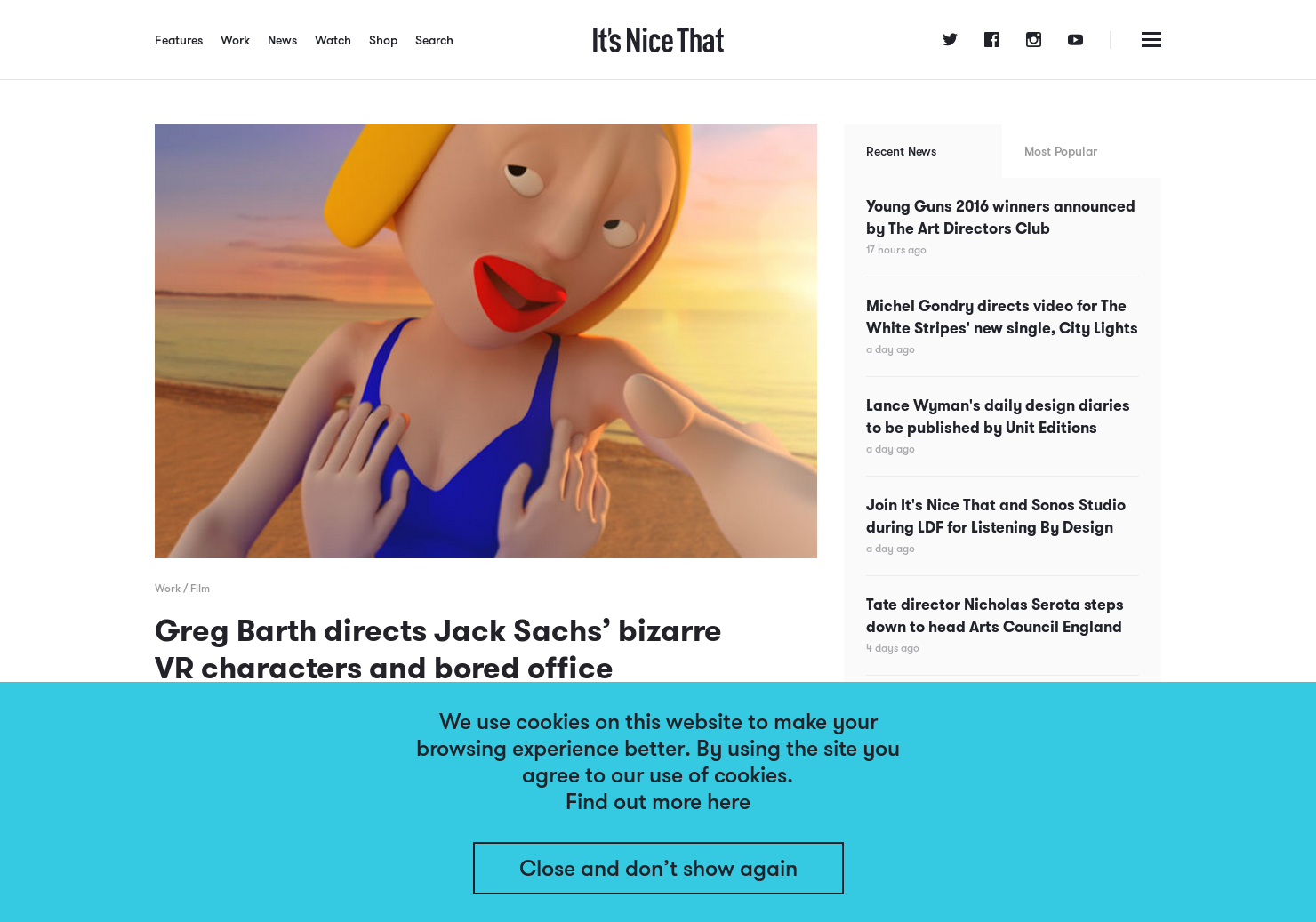Open Lance Wyman's design diaries article

(x=998, y=416)
